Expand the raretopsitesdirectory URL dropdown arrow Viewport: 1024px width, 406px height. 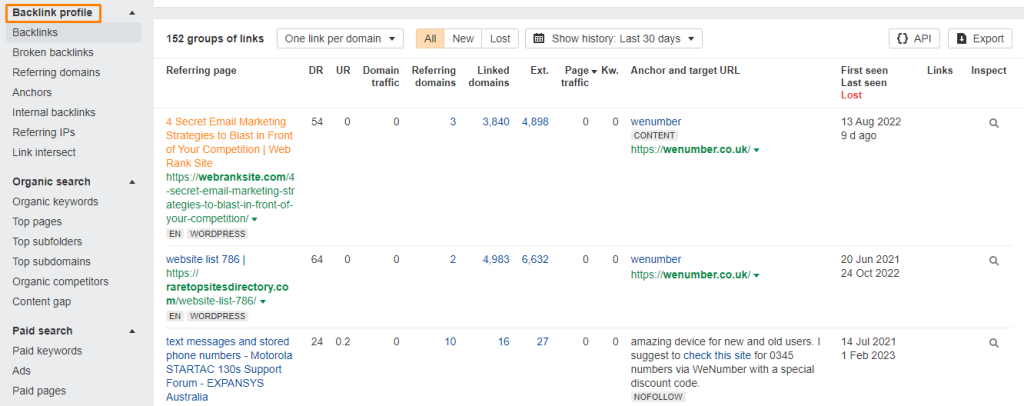coord(263,302)
